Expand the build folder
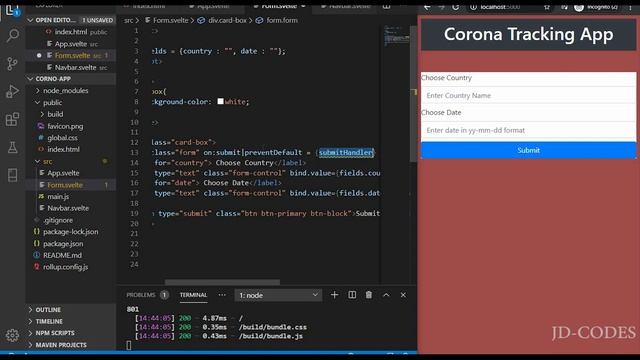Screen dimensions: 640x360 pos(55,114)
